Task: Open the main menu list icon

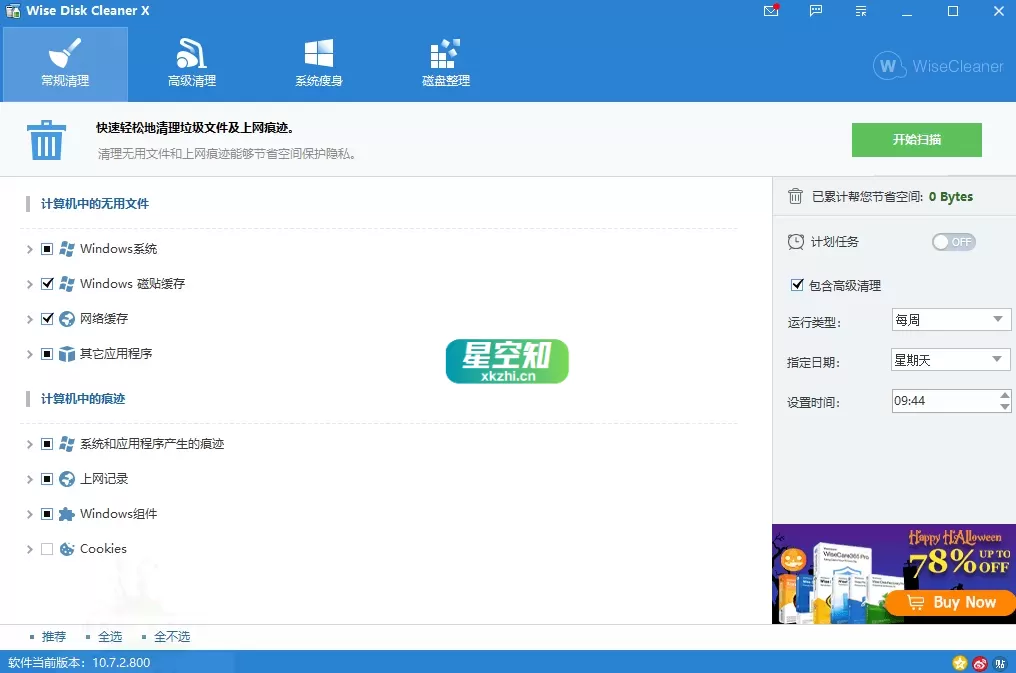Action: tap(860, 11)
